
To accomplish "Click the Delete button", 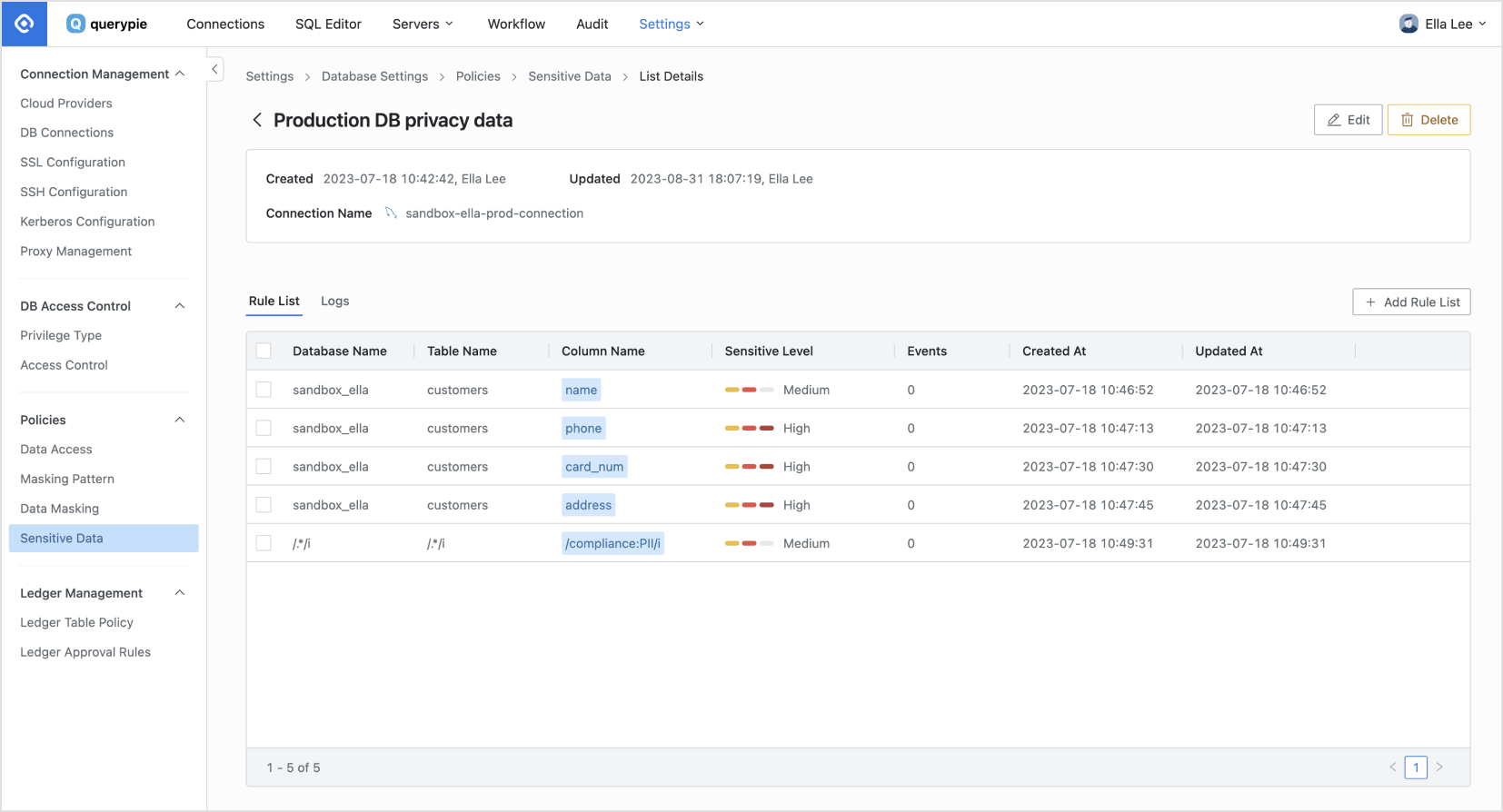I will [x=1429, y=120].
